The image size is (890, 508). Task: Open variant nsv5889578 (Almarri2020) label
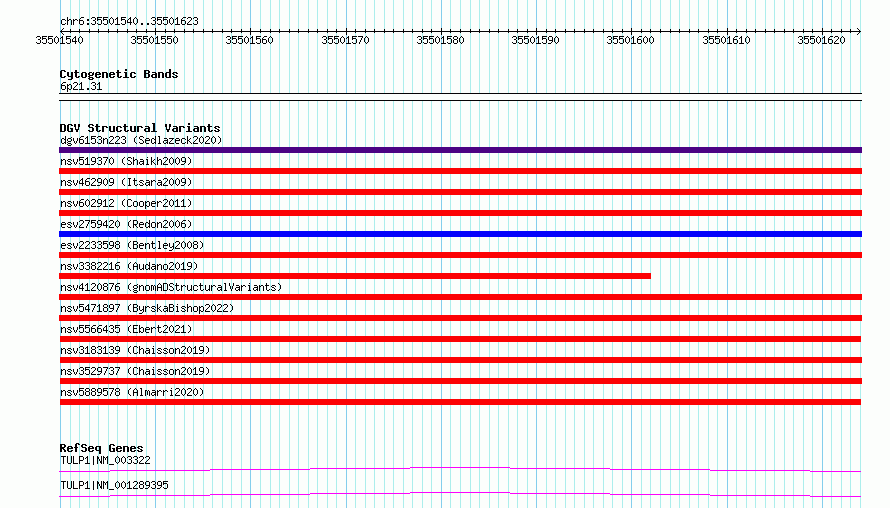[132, 392]
